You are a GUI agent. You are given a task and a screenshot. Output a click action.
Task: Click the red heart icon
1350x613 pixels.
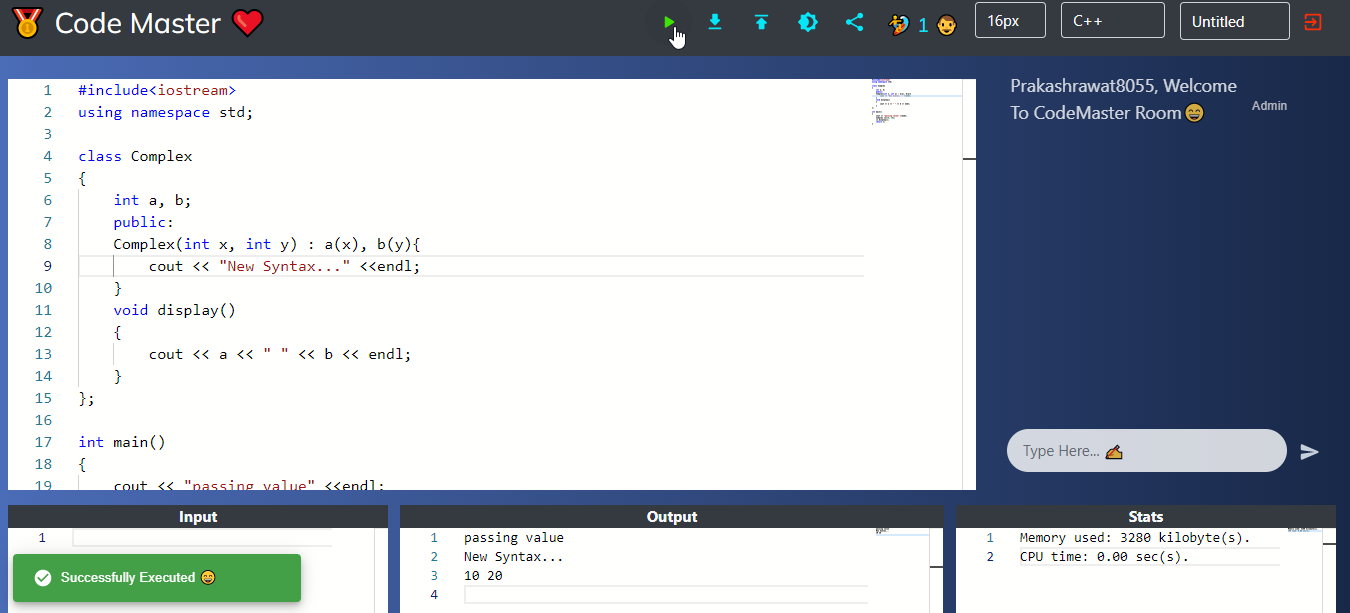pos(247,23)
